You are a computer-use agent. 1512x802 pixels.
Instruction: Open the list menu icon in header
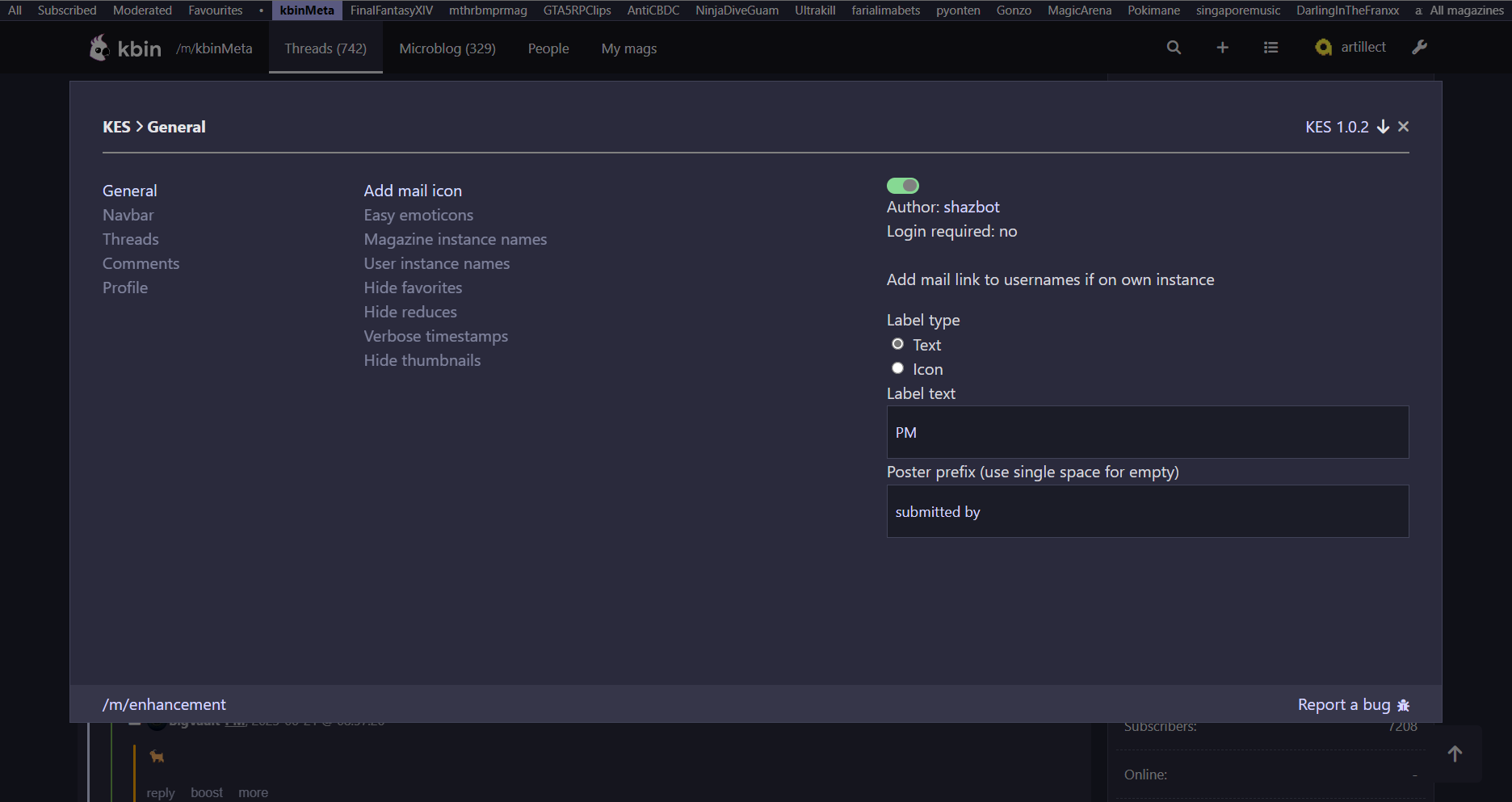1270,48
